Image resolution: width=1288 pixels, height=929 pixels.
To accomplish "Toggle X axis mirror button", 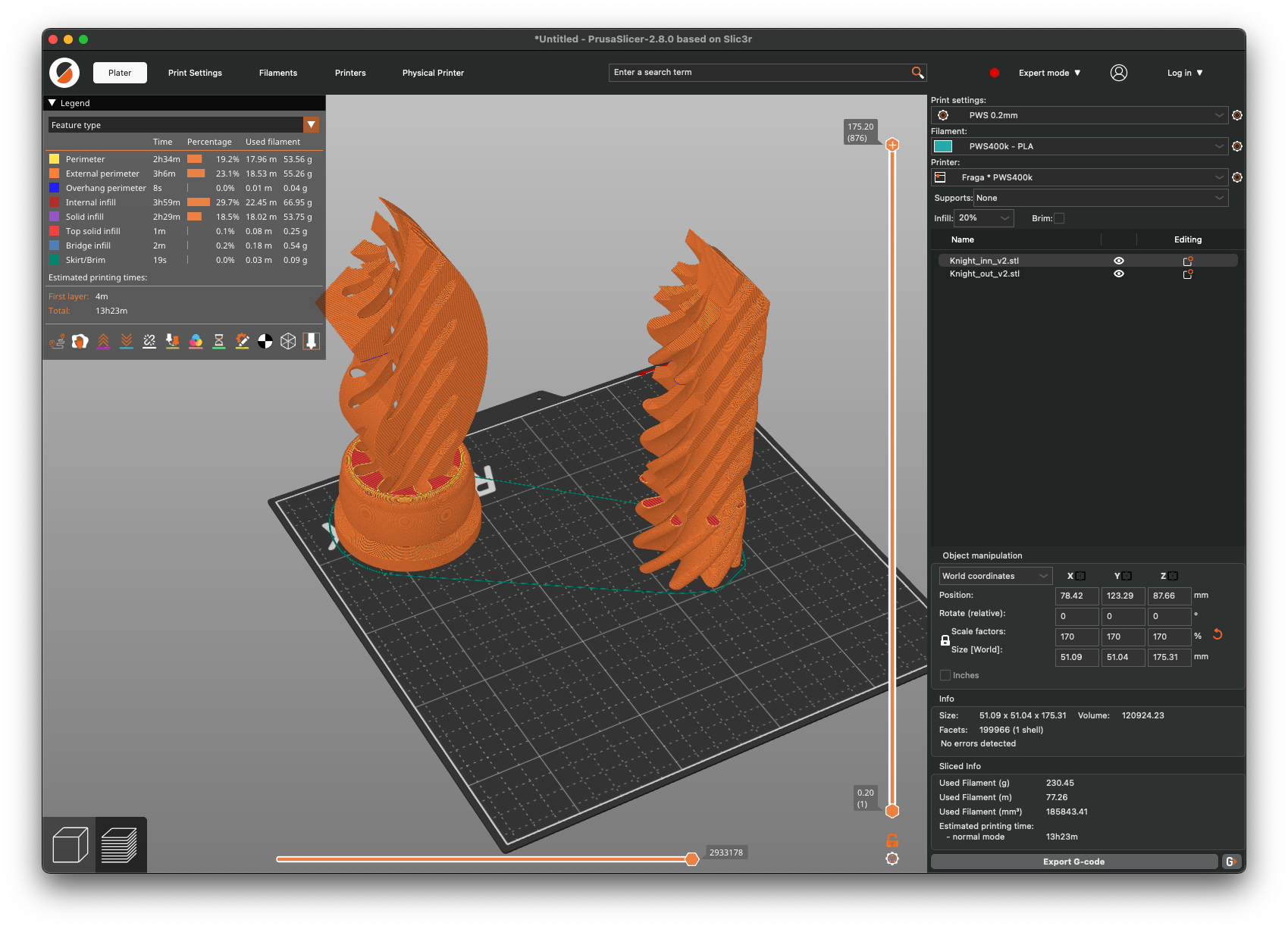I will coord(1080,576).
